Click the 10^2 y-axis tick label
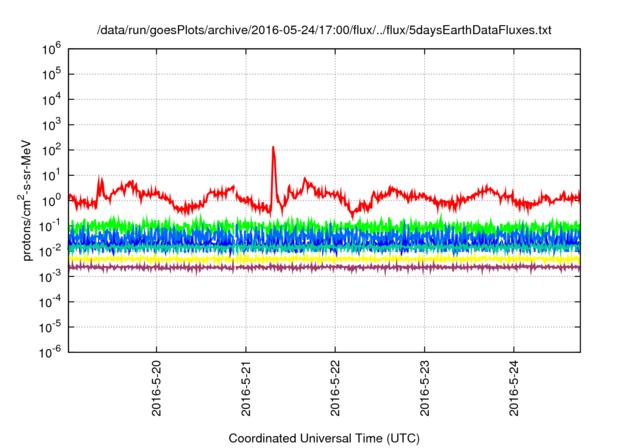The height and width of the screenshot is (448, 640). (51, 150)
